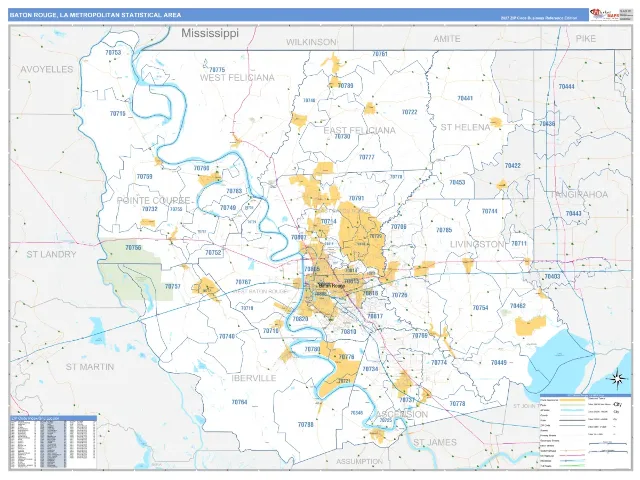Click the PIKE county label

586,39
